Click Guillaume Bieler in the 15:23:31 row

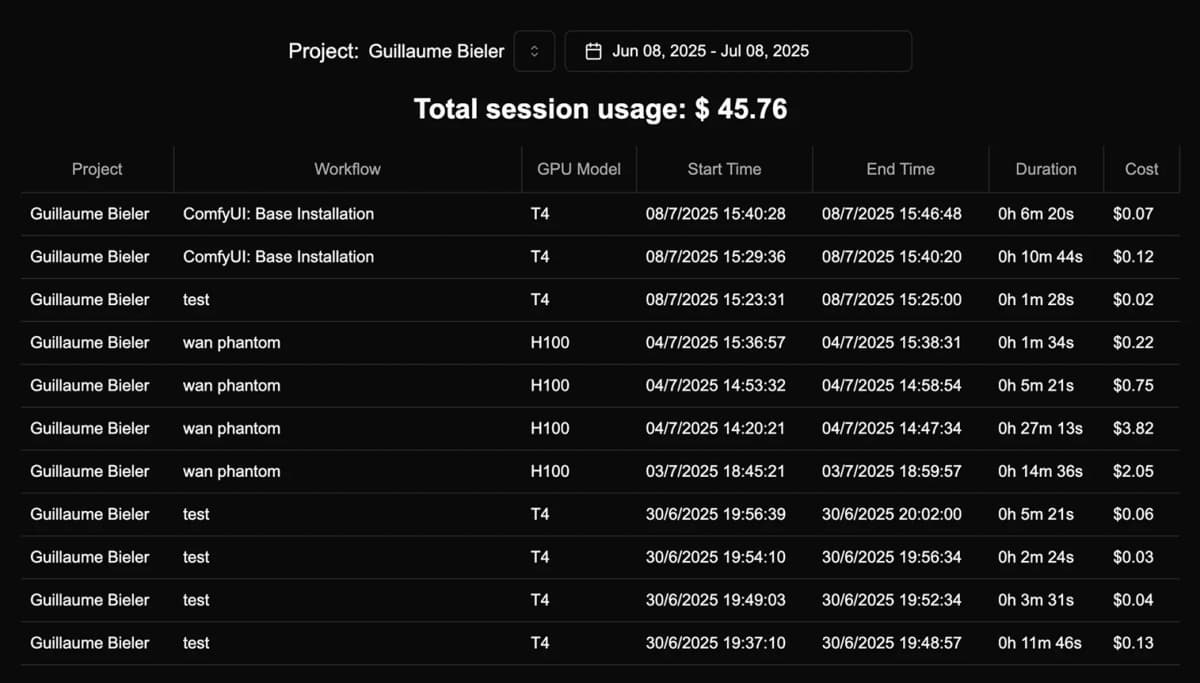click(90, 300)
